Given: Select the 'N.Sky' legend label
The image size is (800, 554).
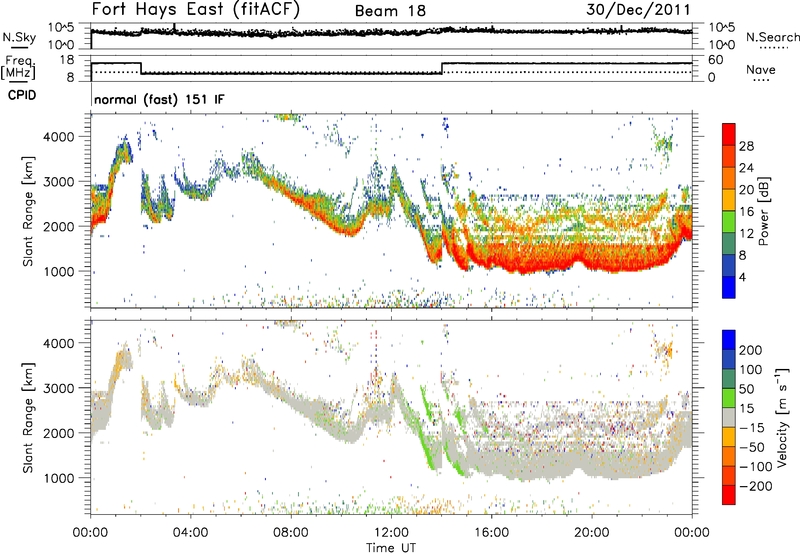Looking at the screenshot, I should tap(19, 37).
